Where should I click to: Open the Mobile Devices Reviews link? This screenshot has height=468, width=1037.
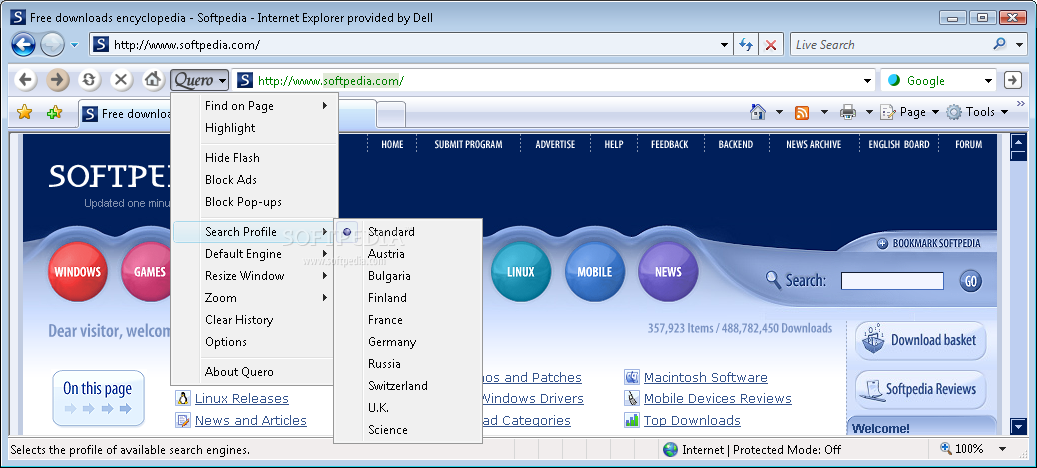click(x=718, y=399)
